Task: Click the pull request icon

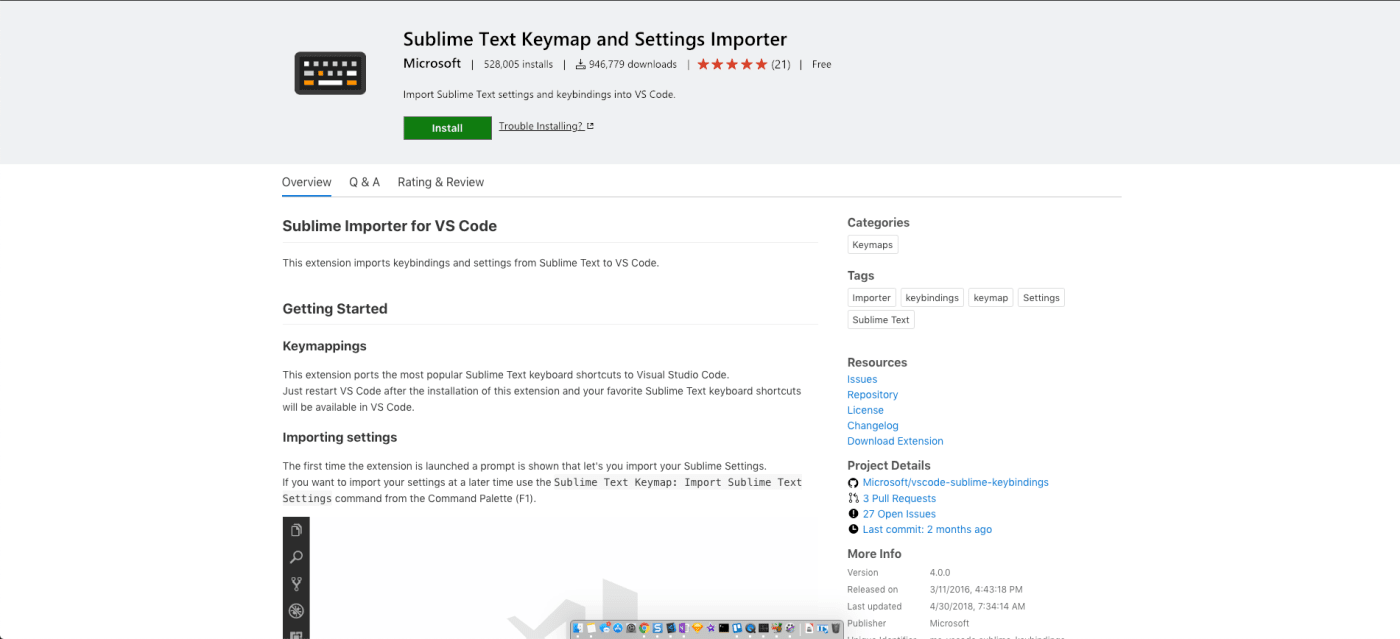Action: click(x=853, y=498)
